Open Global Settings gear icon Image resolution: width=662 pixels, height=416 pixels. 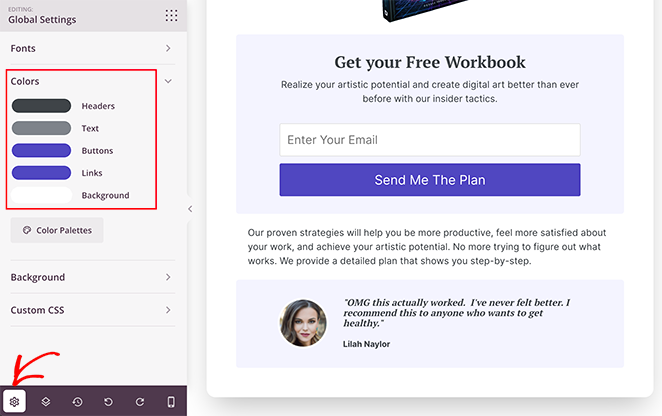pos(14,401)
